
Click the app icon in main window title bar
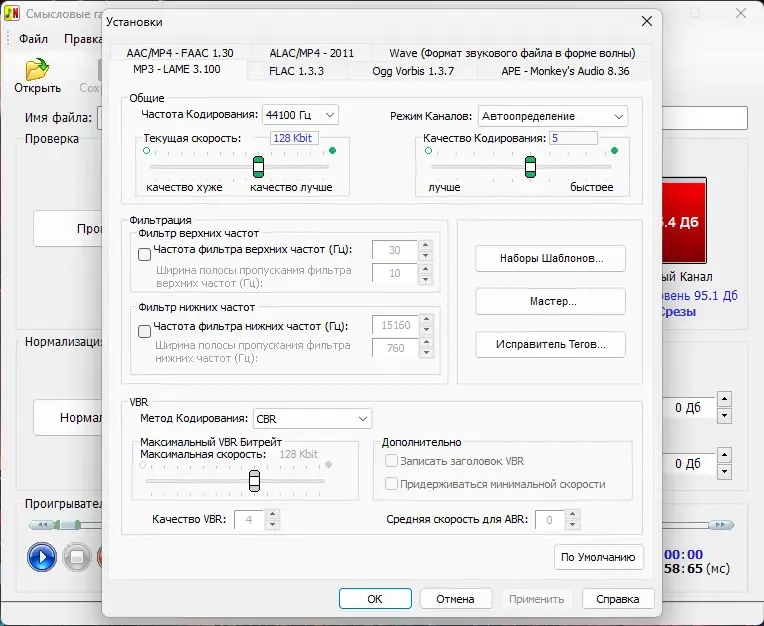pyautogui.click(x=11, y=13)
